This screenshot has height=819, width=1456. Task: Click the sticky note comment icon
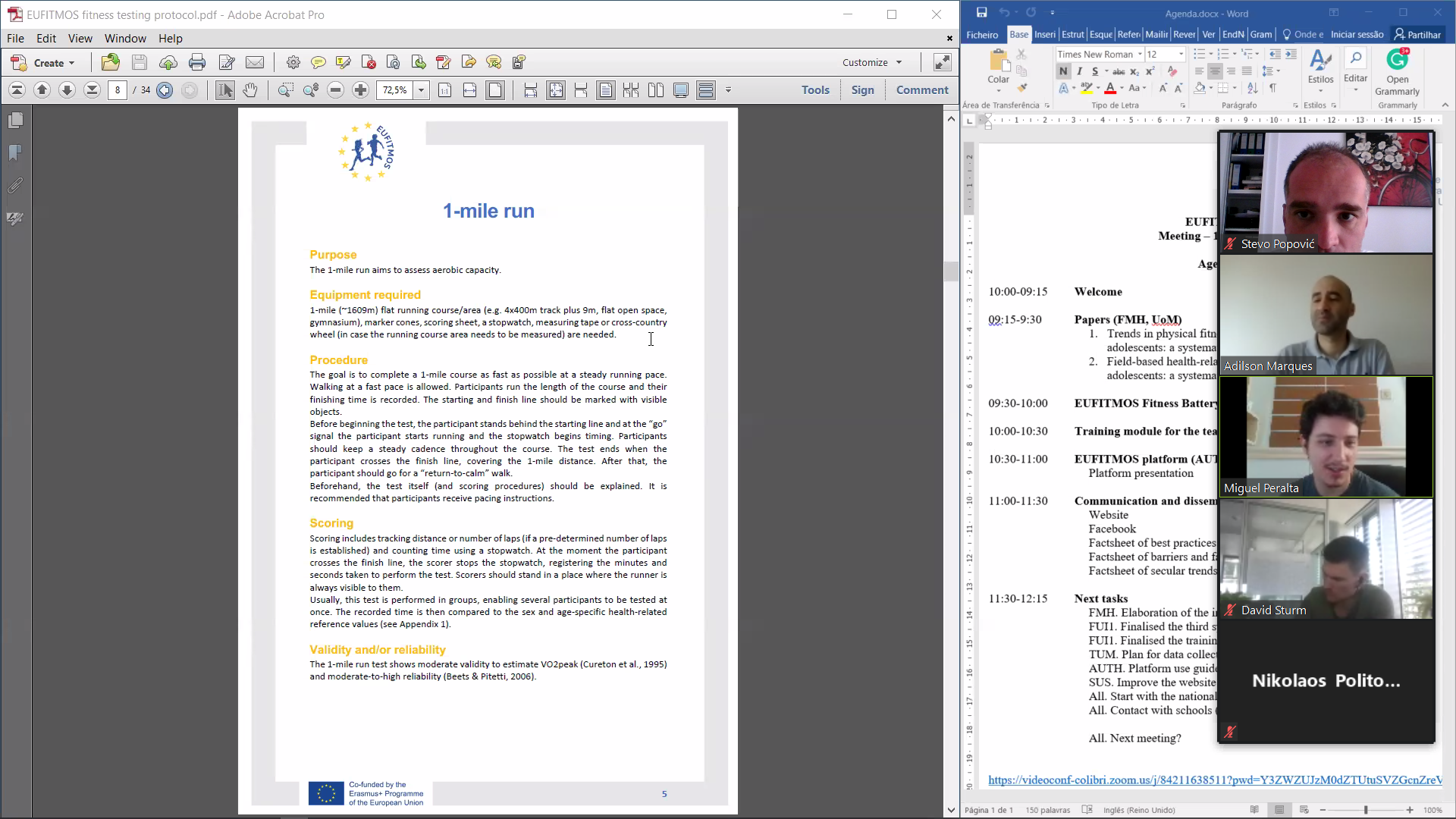coord(318,62)
